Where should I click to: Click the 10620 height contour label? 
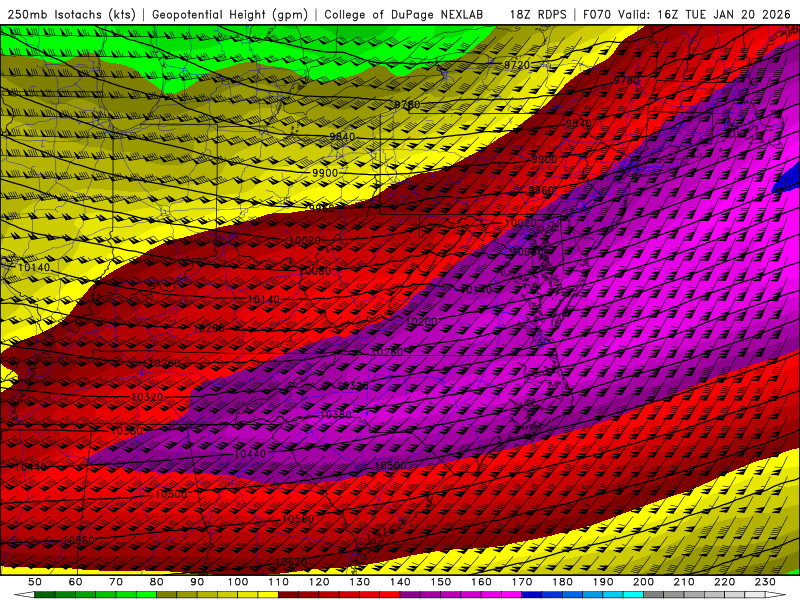(x=291, y=562)
